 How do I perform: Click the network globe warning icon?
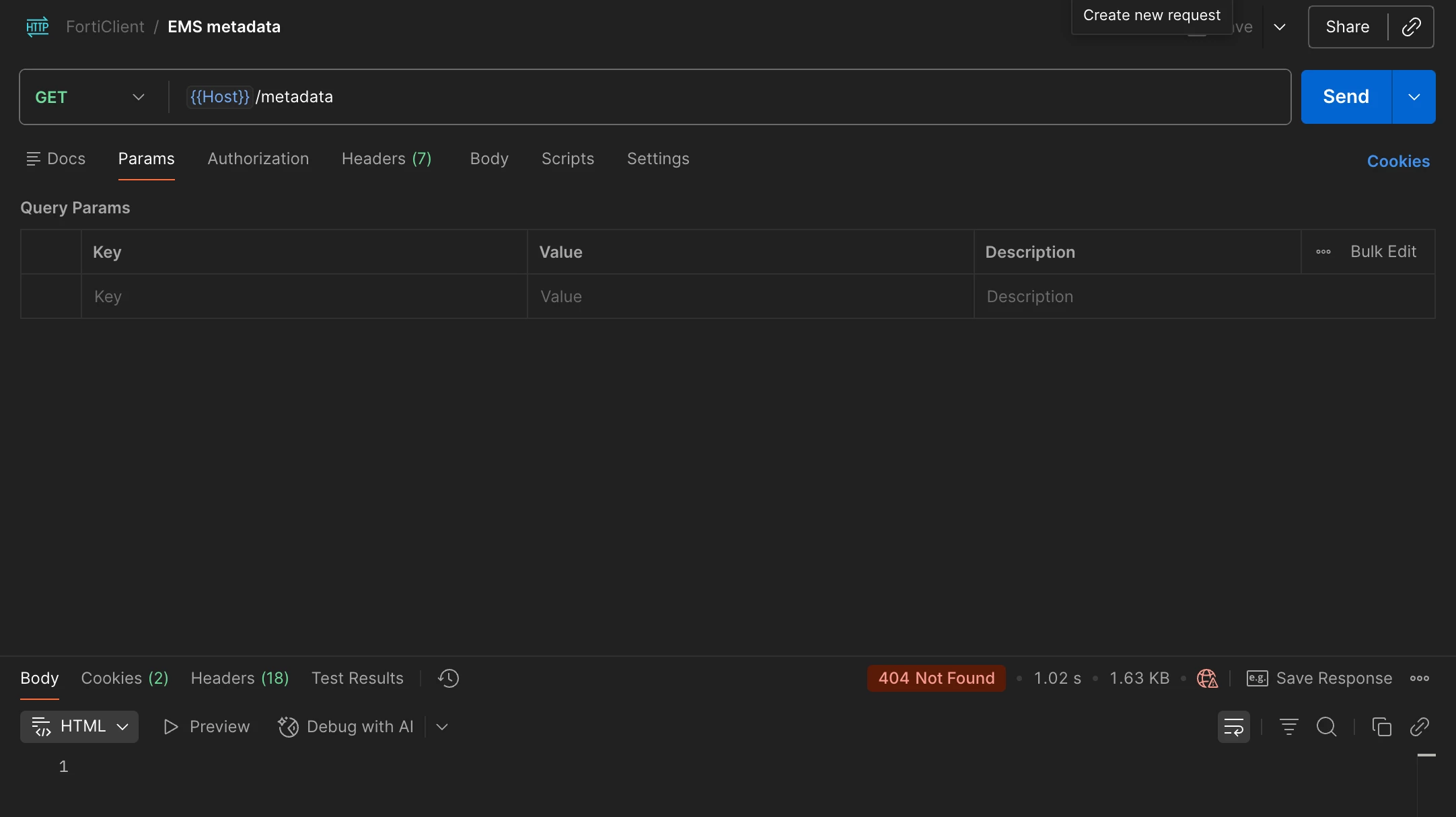(x=1207, y=678)
